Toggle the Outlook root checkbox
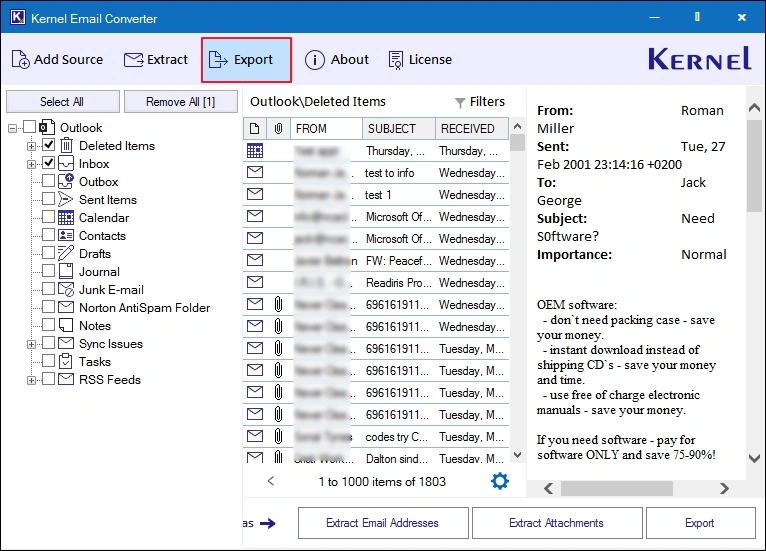The image size is (766, 551). [30, 127]
